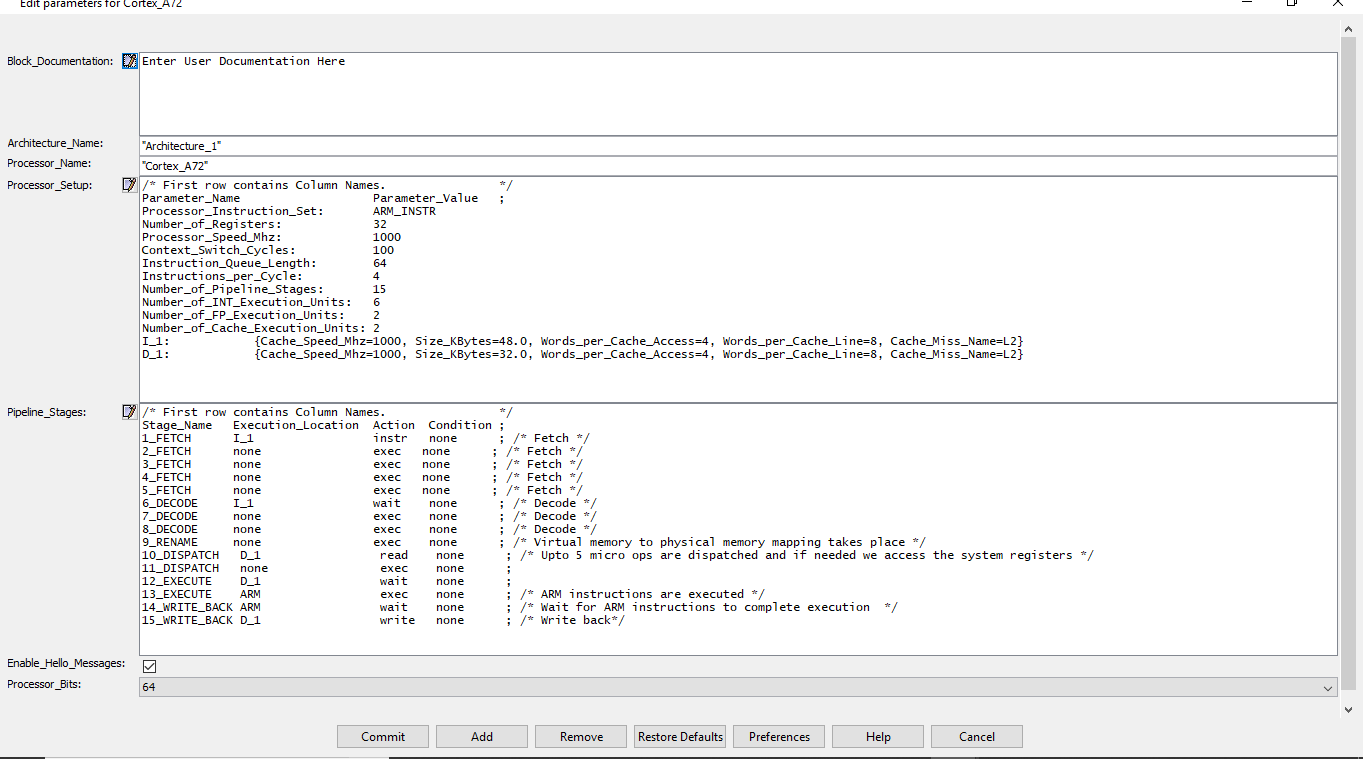Place cursor in the user documentation text area
This screenshot has height=759, width=1363.
tap(738, 93)
